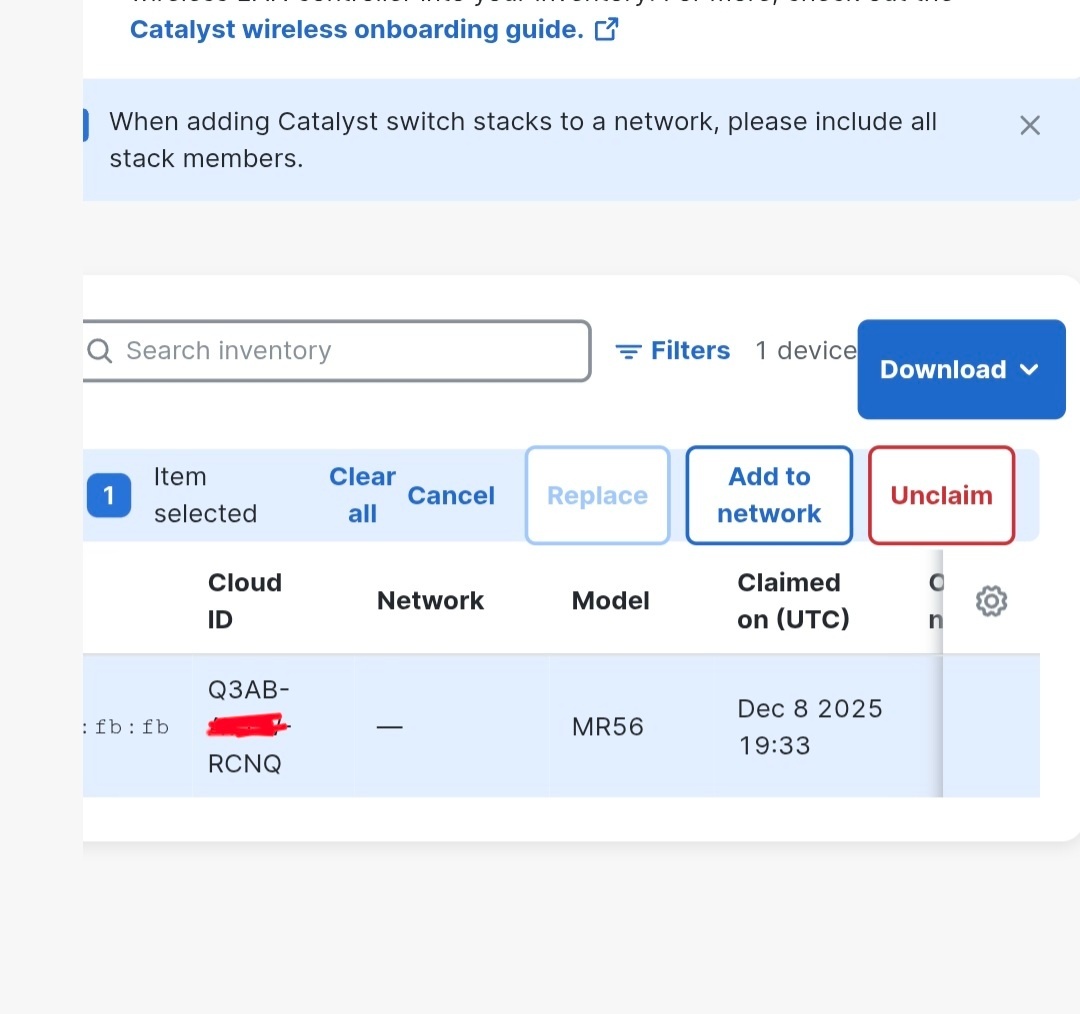Click the search magnifier icon
This screenshot has width=1080, height=1014.
[99, 351]
